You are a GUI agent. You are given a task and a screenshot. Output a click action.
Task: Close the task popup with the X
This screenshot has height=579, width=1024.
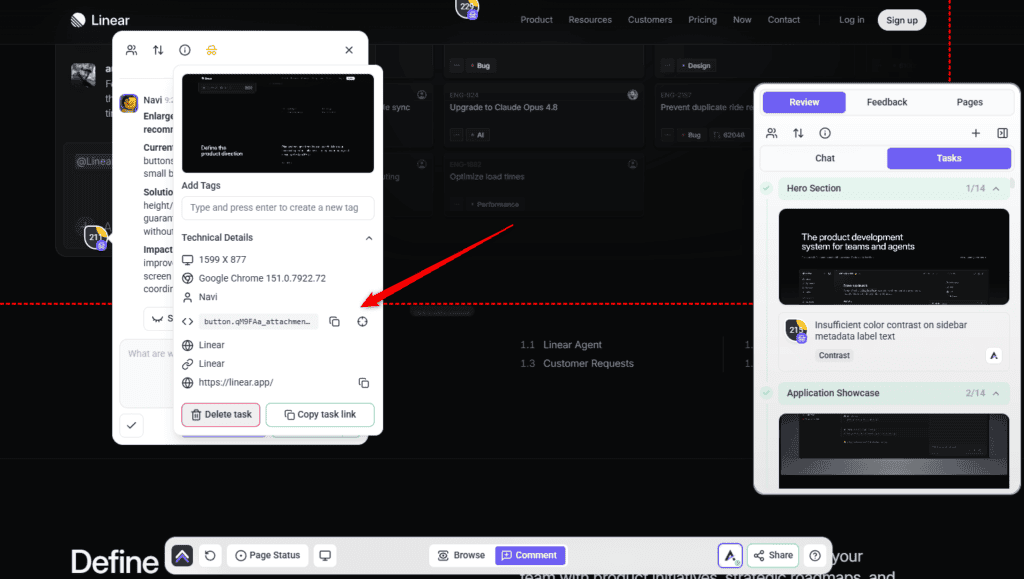349,50
